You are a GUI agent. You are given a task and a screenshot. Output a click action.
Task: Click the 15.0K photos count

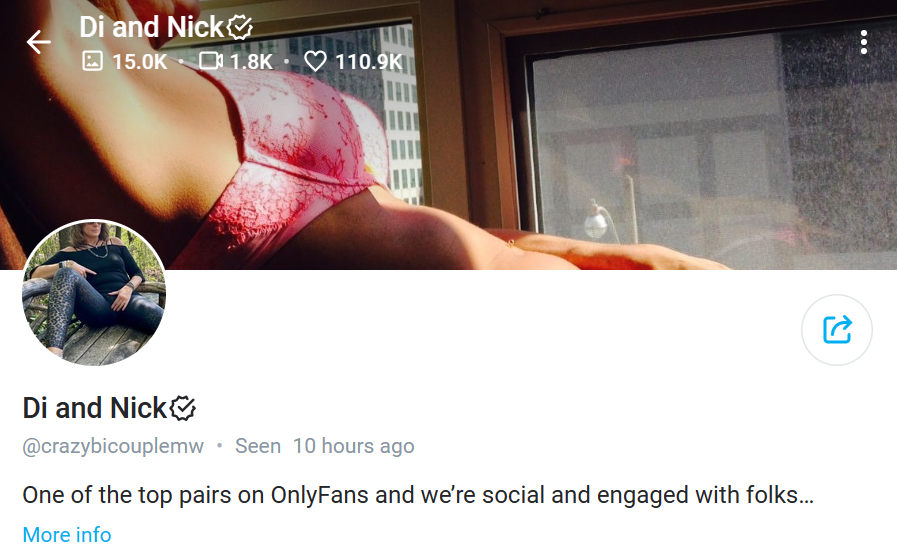pos(140,61)
